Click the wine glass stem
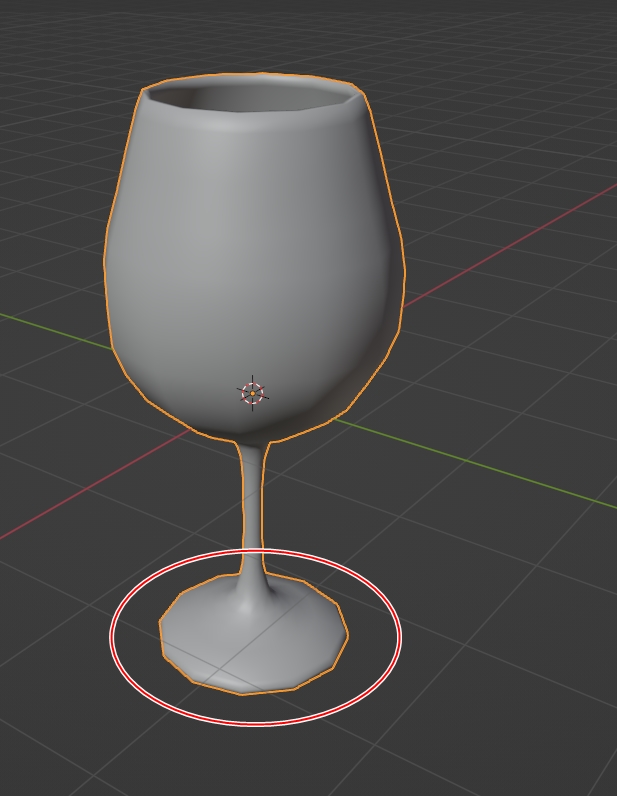The image size is (617, 796). 253,508
